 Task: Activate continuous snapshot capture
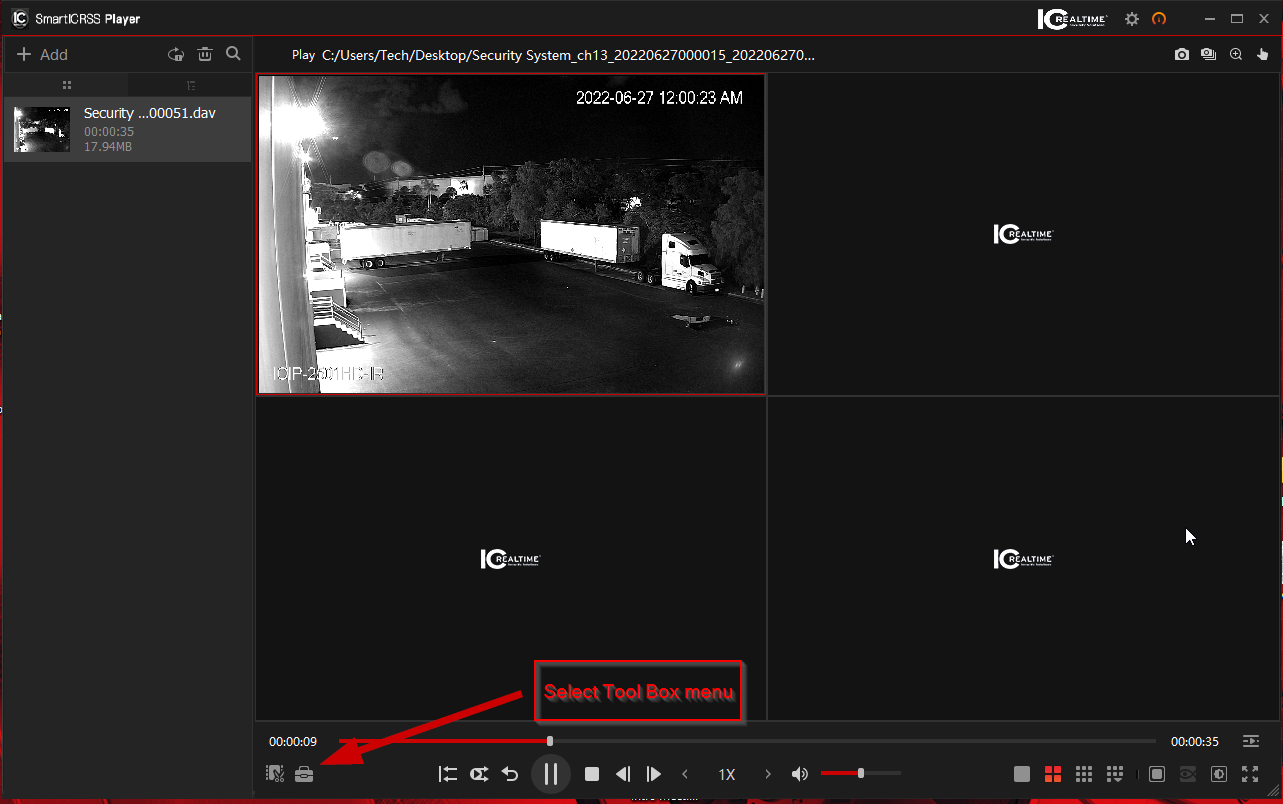click(1208, 54)
